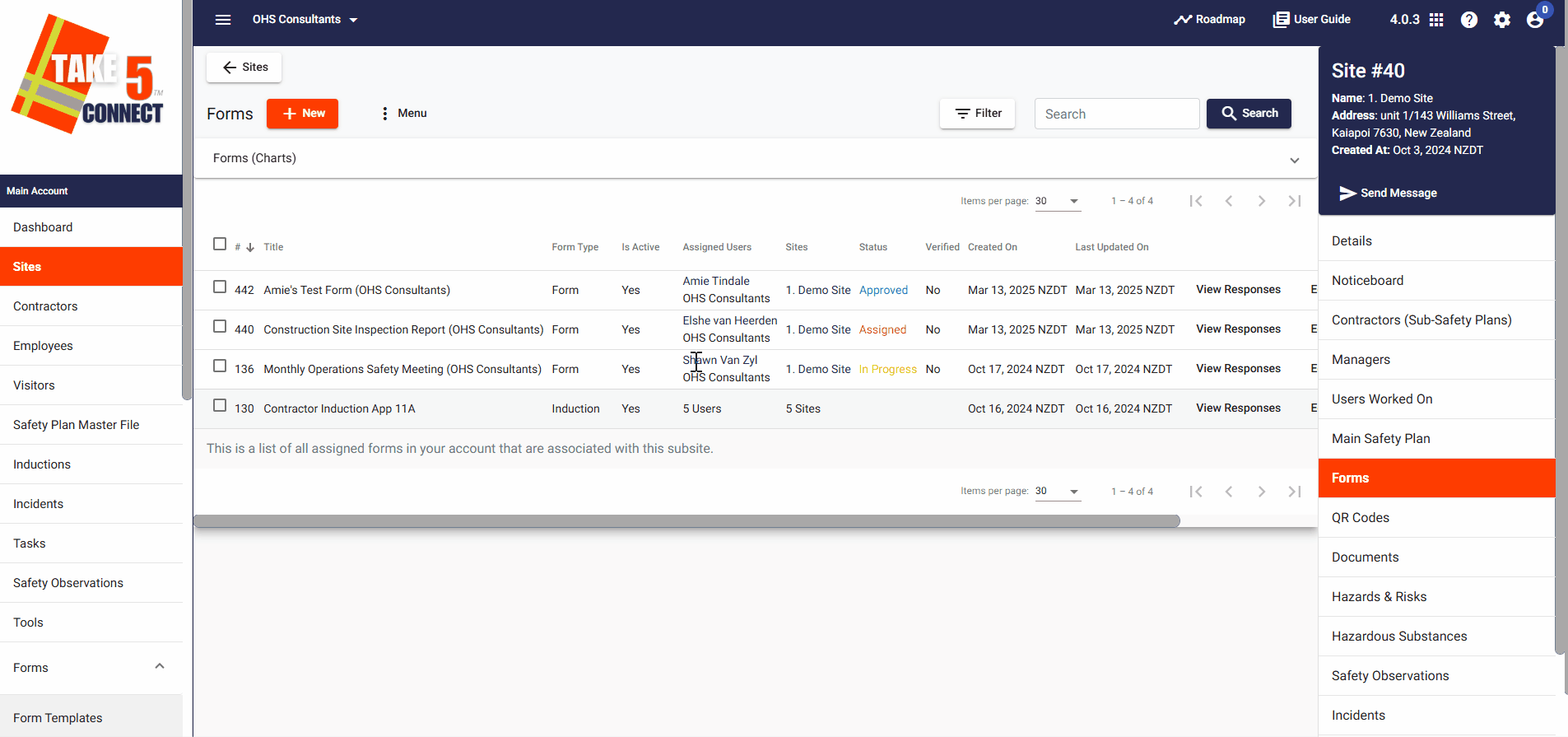Go to first page in top paginator
This screenshot has width=1568, height=737.
click(1196, 201)
